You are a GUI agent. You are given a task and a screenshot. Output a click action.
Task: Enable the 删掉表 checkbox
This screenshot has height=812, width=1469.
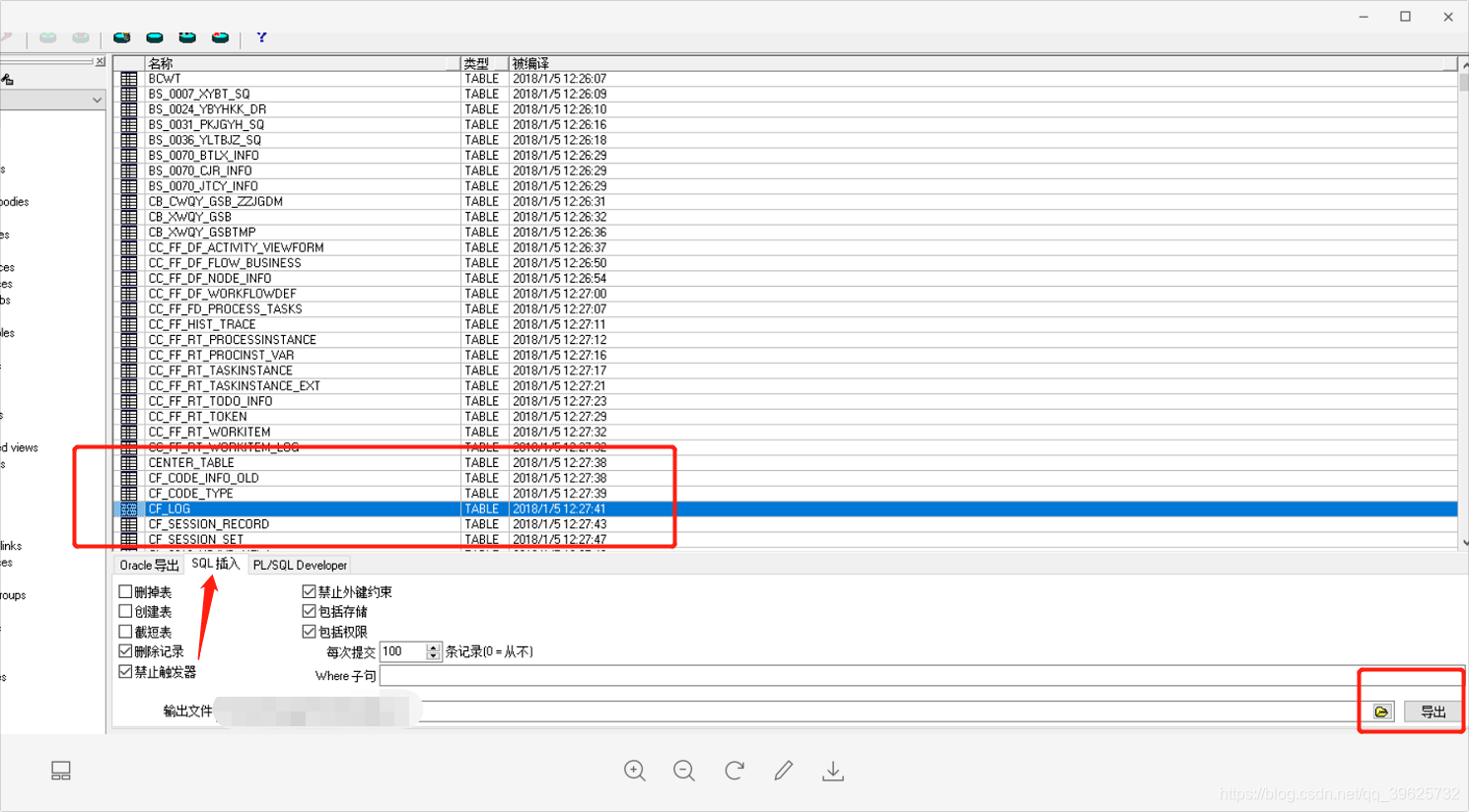pos(125,591)
